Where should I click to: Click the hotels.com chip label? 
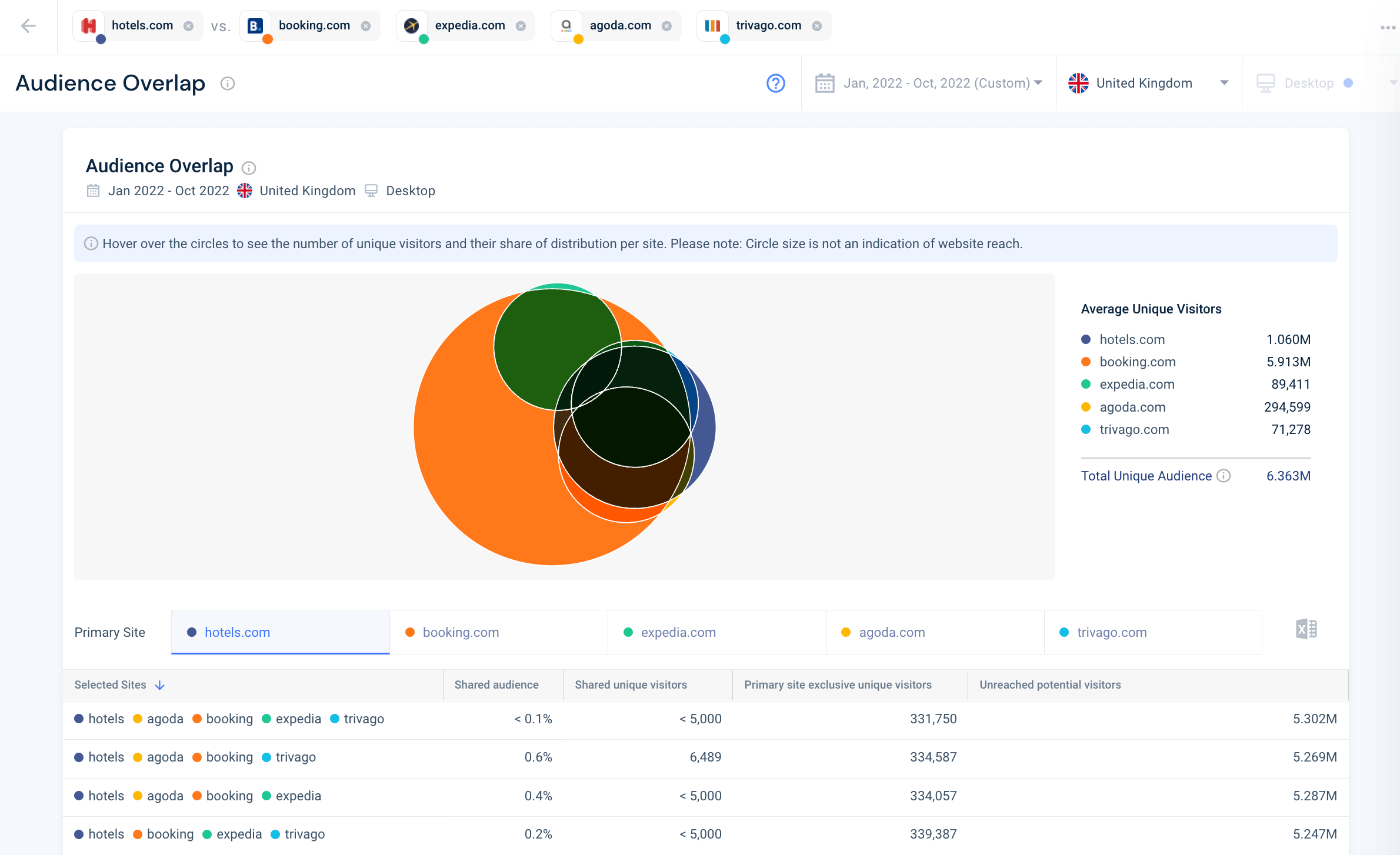pos(142,25)
